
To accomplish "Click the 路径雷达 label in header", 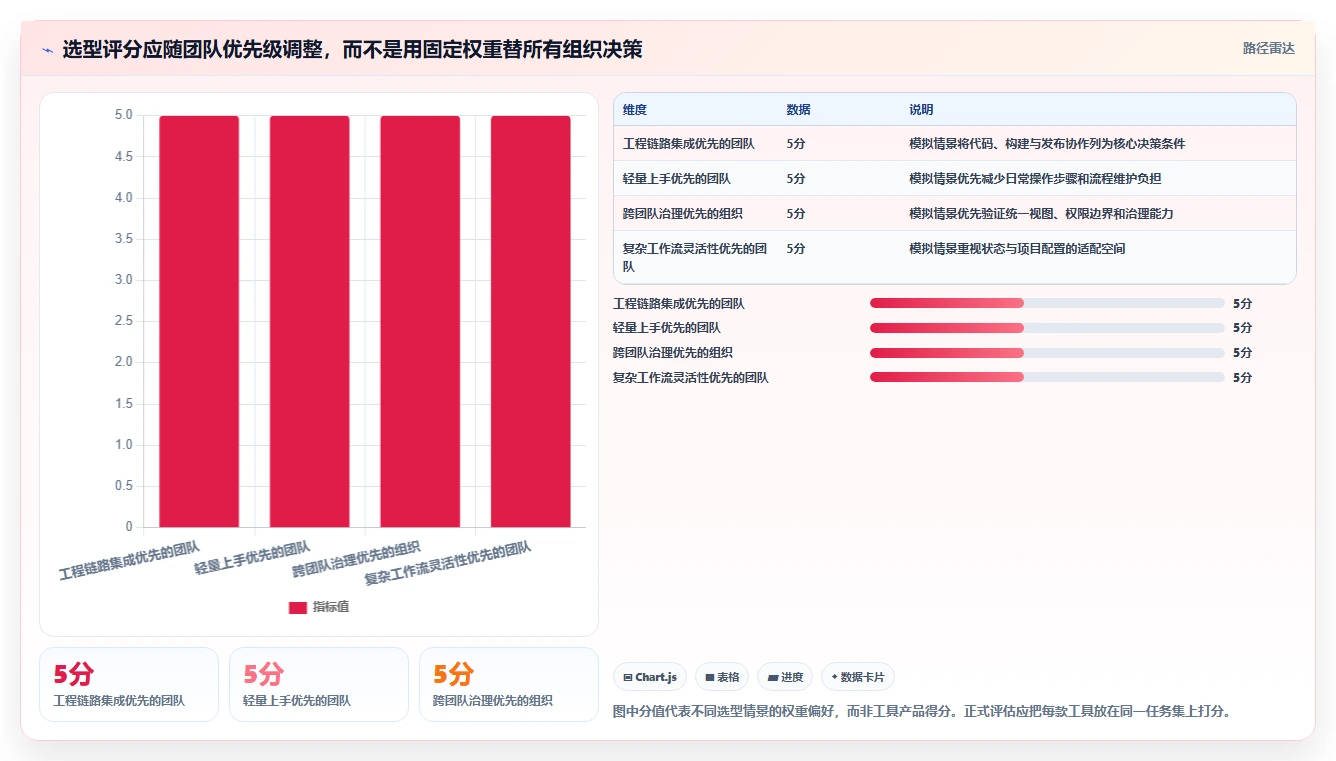I will pos(1268,48).
